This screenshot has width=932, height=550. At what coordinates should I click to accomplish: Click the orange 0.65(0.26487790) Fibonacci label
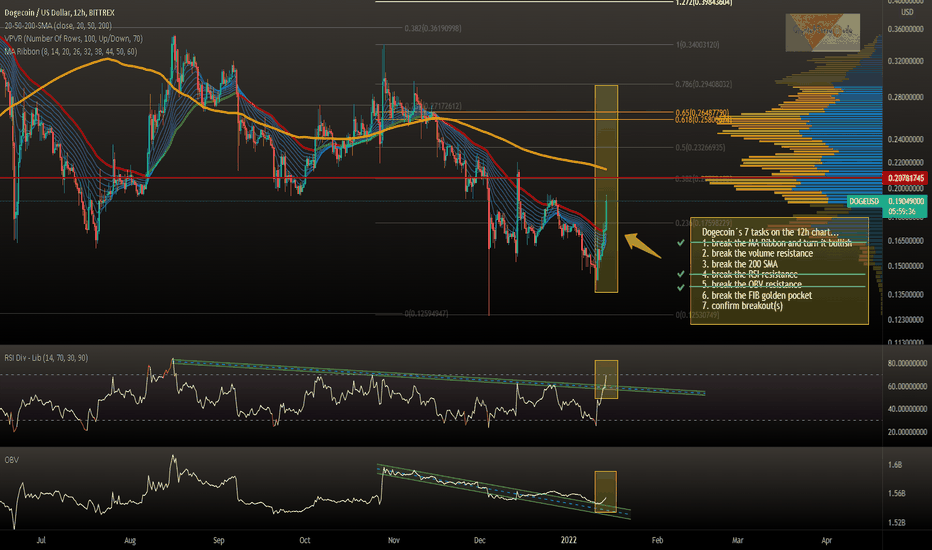pyautogui.click(x=702, y=112)
